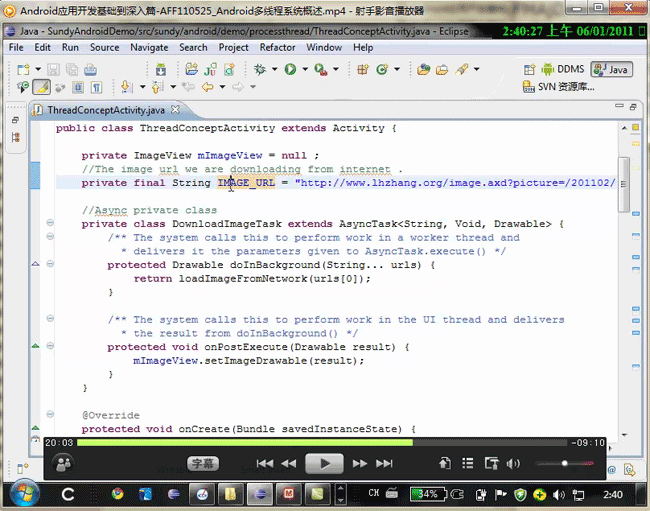Image resolution: width=650 pixels, height=511 pixels.
Task: Click the player Rewind button
Action: pyautogui.click(x=289, y=464)
